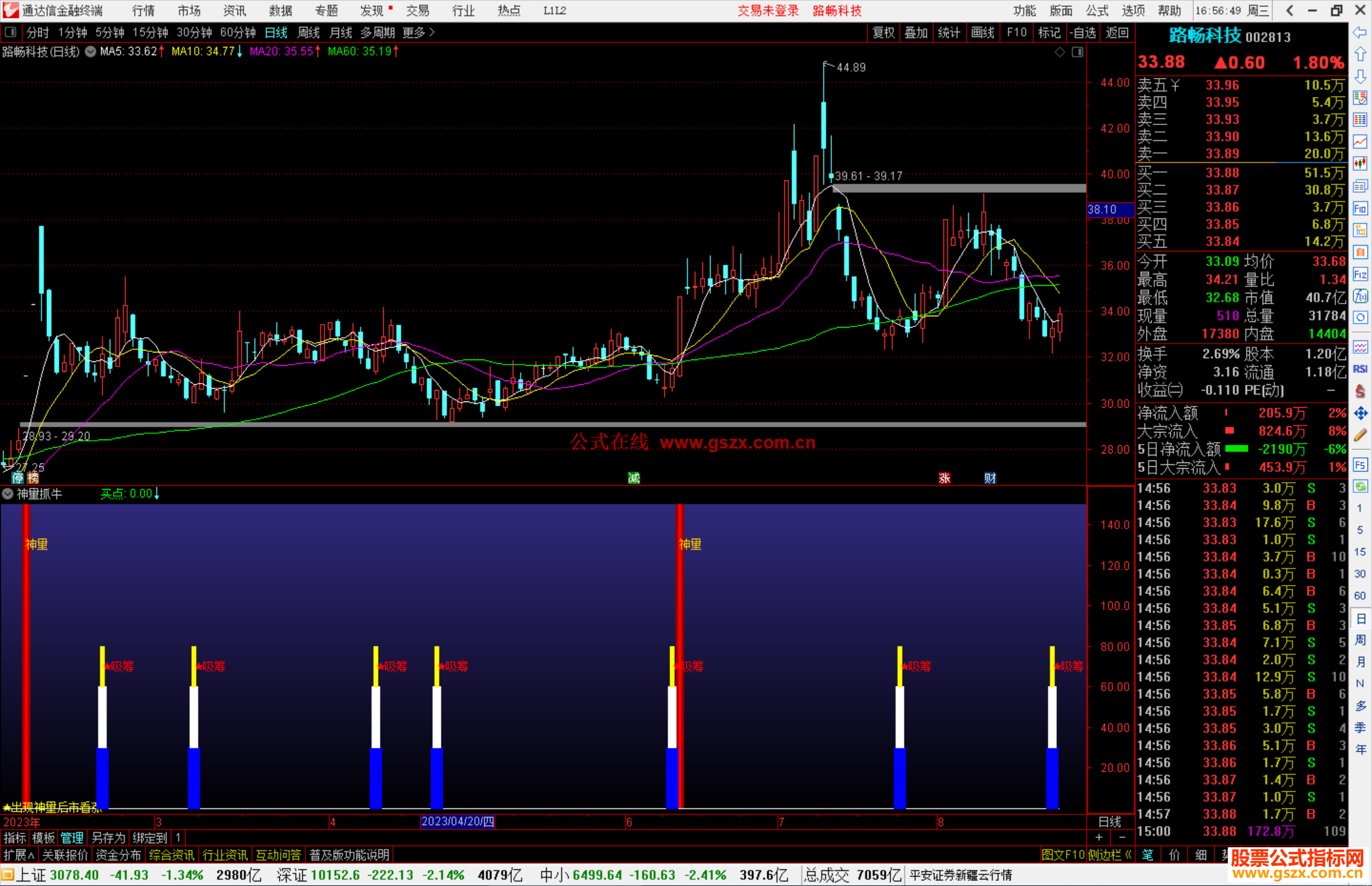Click the 另存为 button

coord(109,838)
